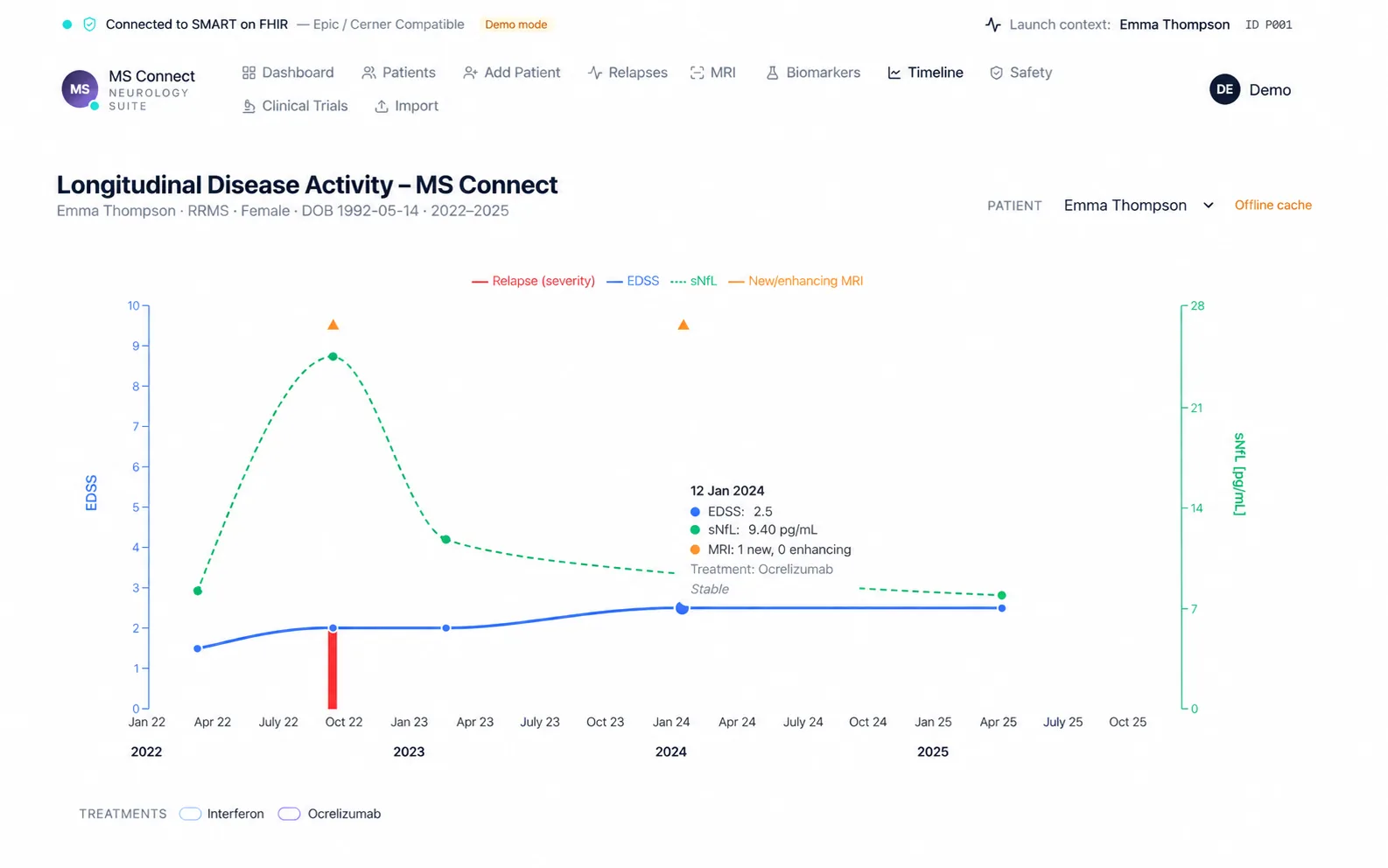Open the Dashboard tab
This screenshot has width=1388, height=868.
pyautogui.click(x=288, y=73)
